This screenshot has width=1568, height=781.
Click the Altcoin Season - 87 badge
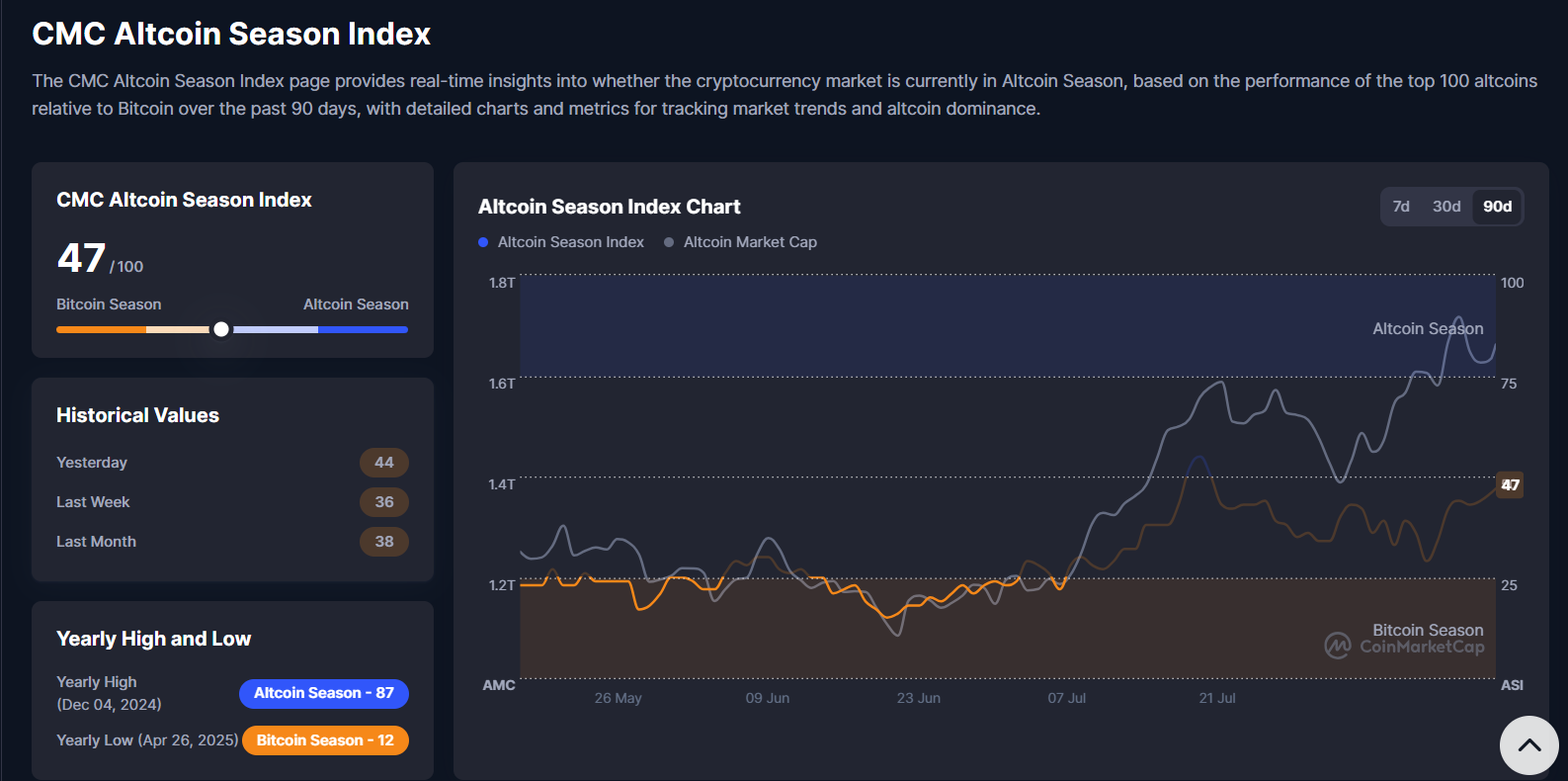click(324, 693)
